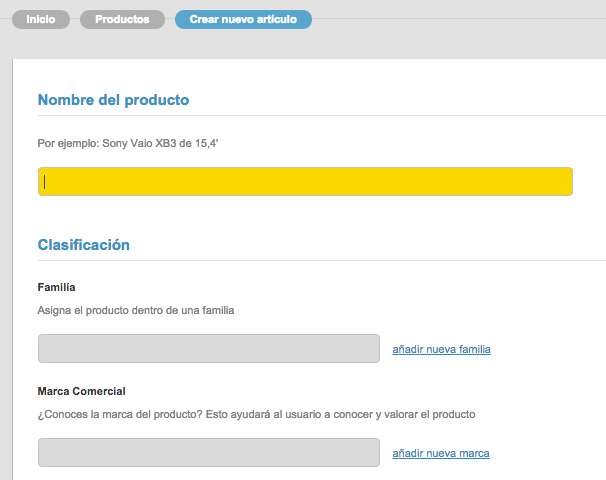Click the Nombre del producto heading
The image size is (606, 480).
click(113, 100)
